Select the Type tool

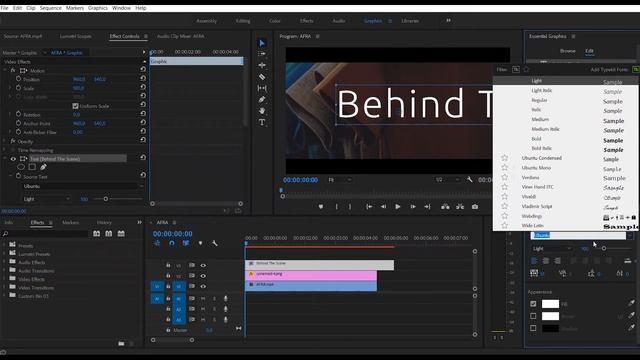tap(262, 122)
